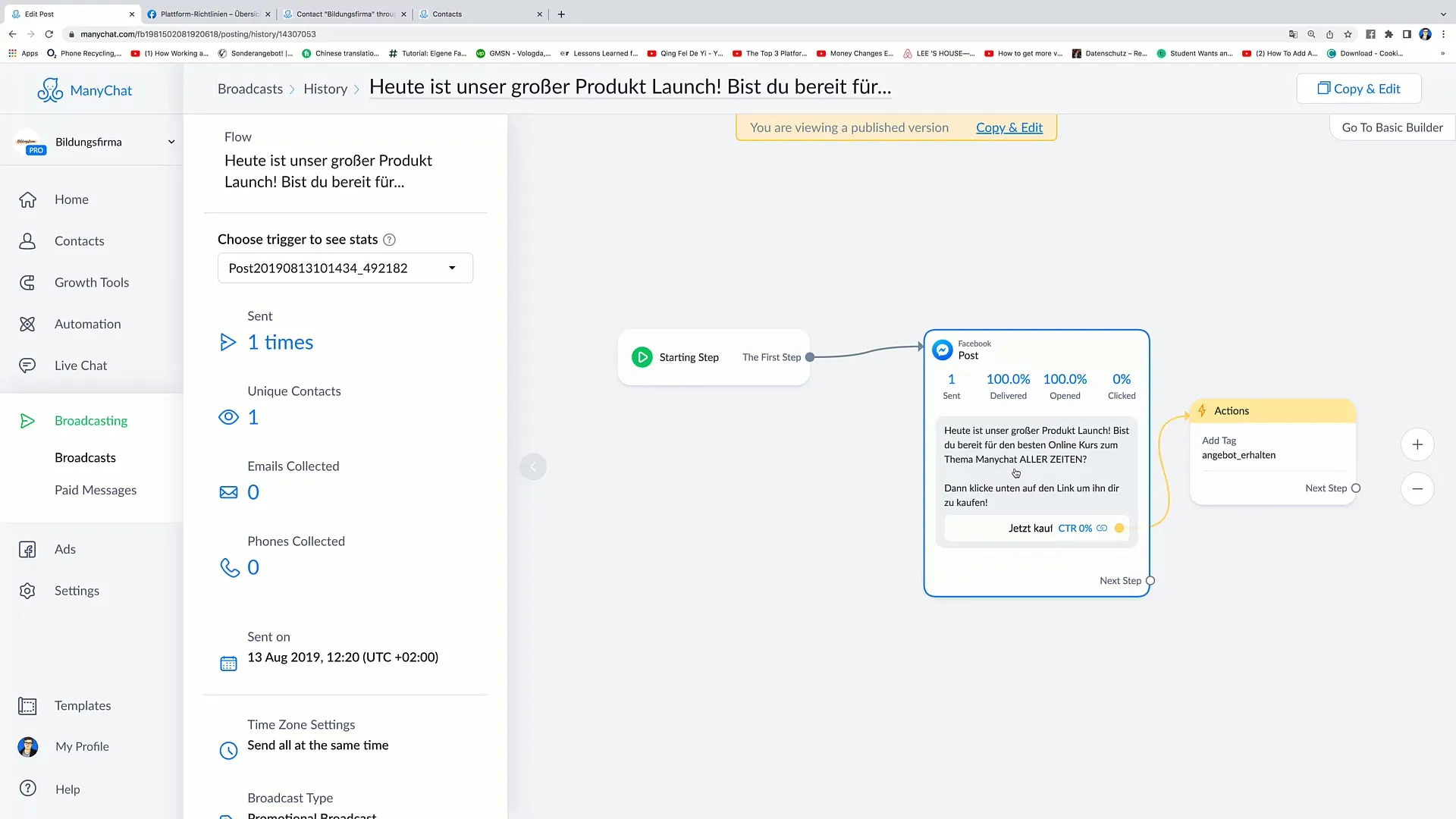
Task: Zoom in on the flow canvas
Action: (1417, 445)
